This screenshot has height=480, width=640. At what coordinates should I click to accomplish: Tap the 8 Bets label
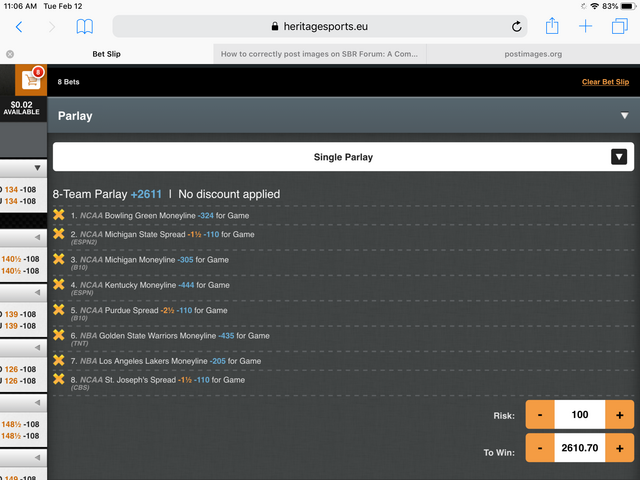click(68, 82)
